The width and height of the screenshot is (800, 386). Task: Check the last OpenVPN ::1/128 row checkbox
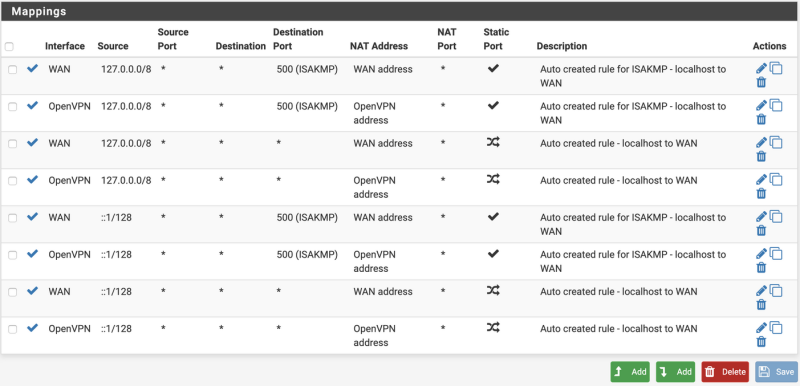click(12, 329)
